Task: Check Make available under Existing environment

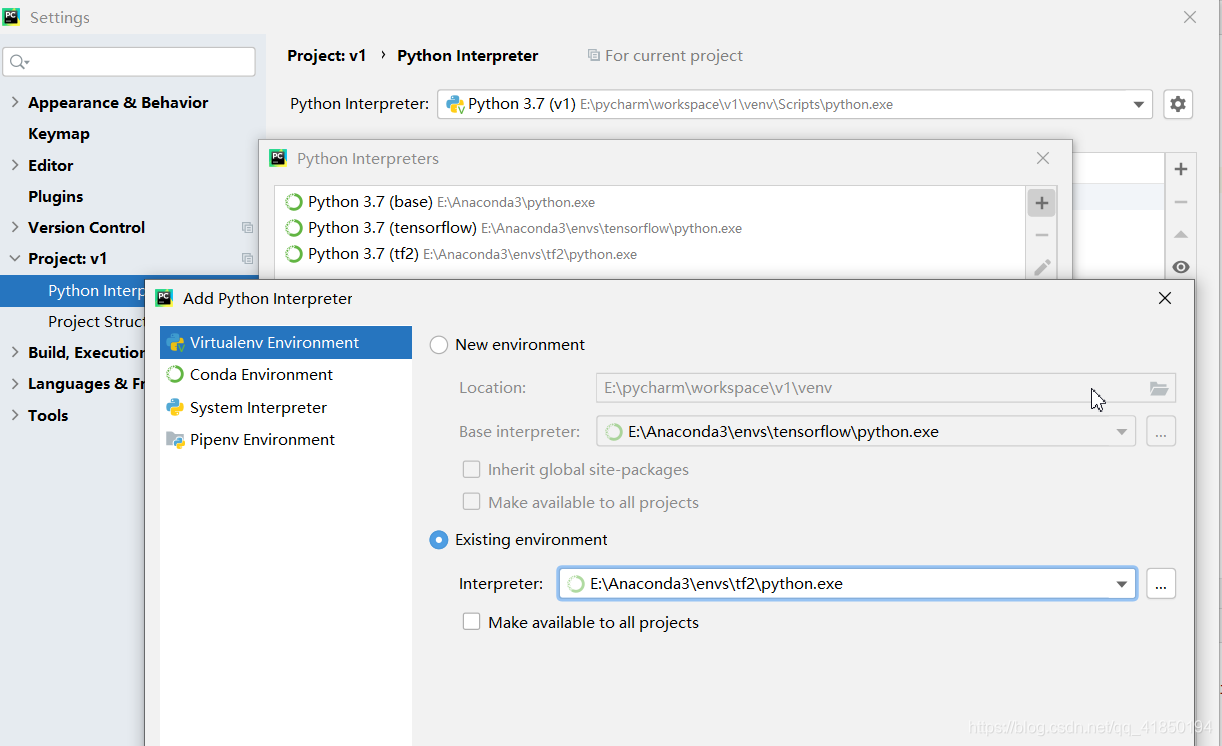Action: pyautogui.click(x=471, y=622)
